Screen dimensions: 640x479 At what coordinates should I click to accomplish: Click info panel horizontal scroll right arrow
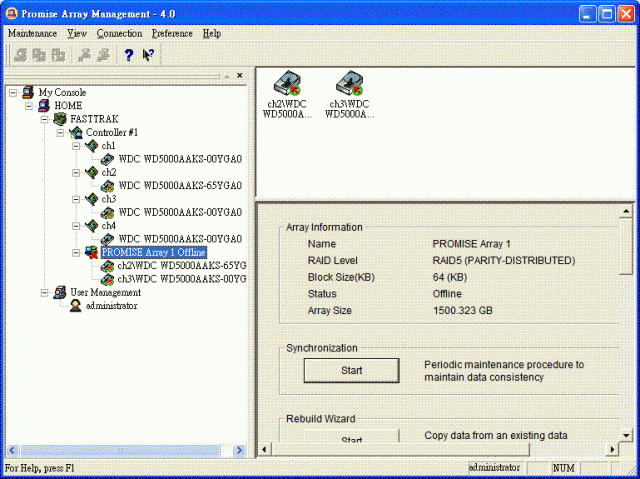point(612,450)
